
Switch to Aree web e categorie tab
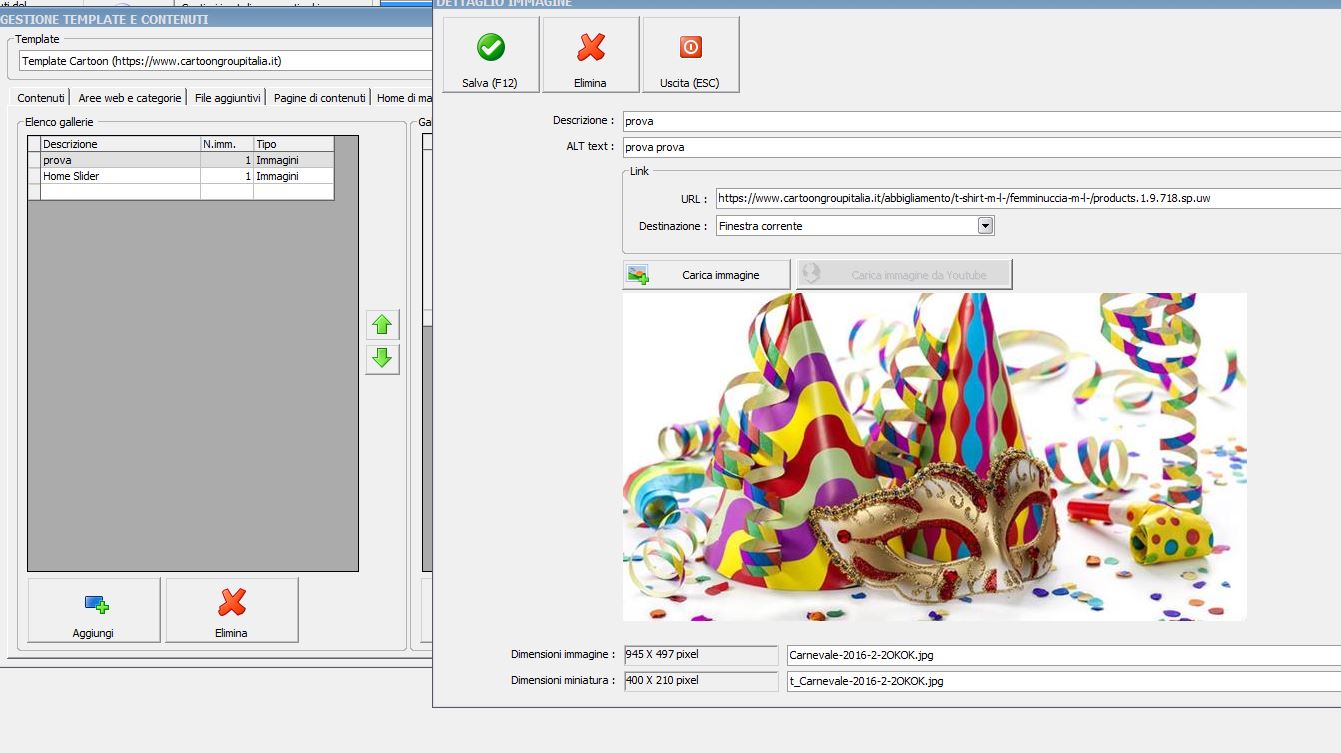tap(130, 98)
